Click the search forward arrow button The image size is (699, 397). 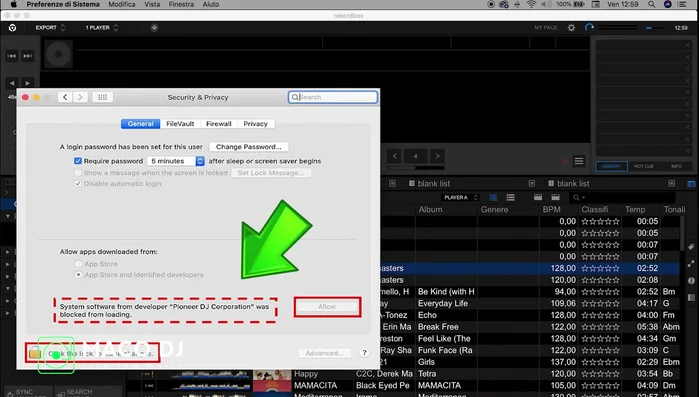(28, 83)
